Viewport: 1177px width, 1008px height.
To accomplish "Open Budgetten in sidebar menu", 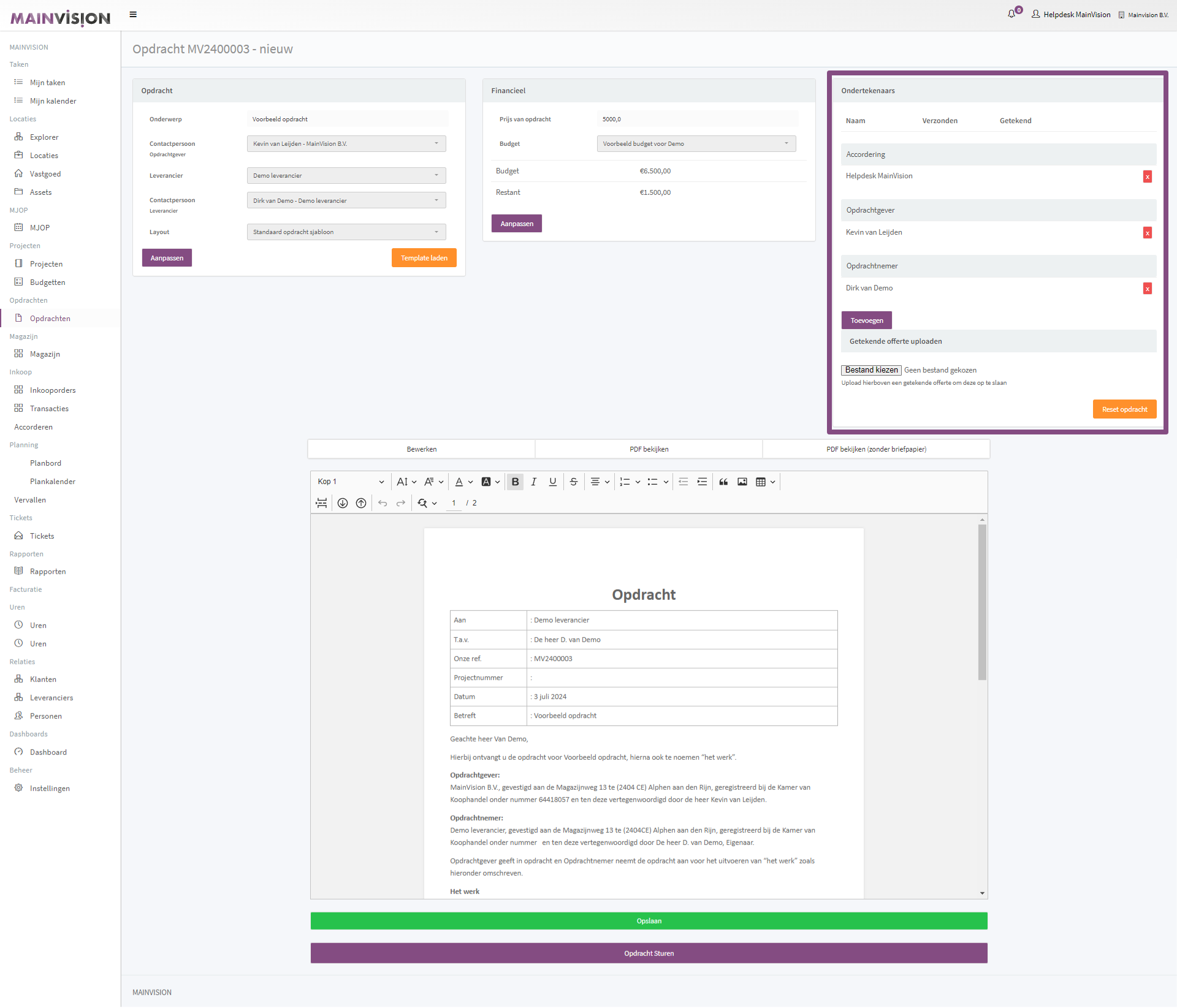I will click(47, 282).
